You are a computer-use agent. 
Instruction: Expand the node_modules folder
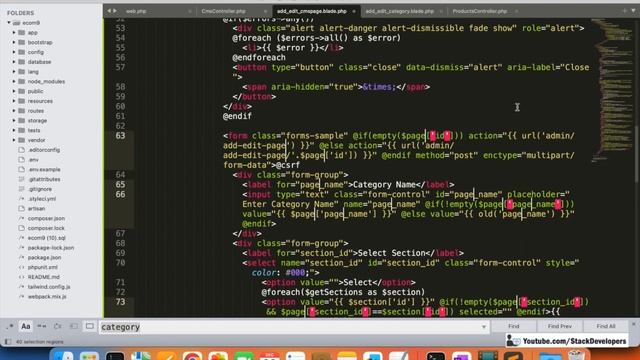coord(14,82)
